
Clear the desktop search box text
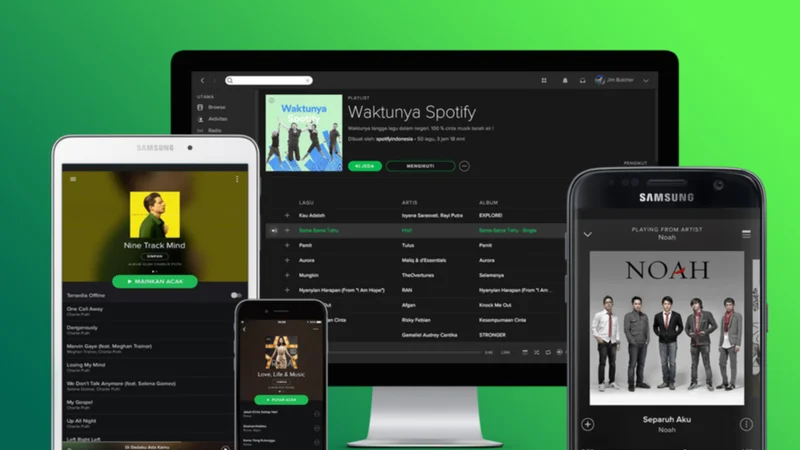308,80
